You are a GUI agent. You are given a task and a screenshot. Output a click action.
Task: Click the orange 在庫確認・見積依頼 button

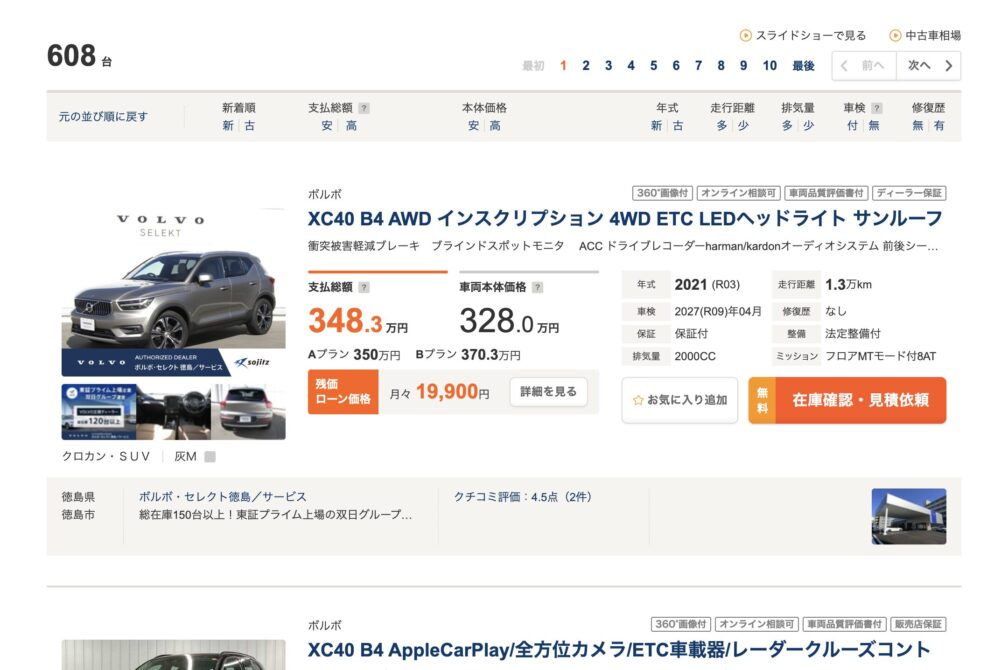860,400
